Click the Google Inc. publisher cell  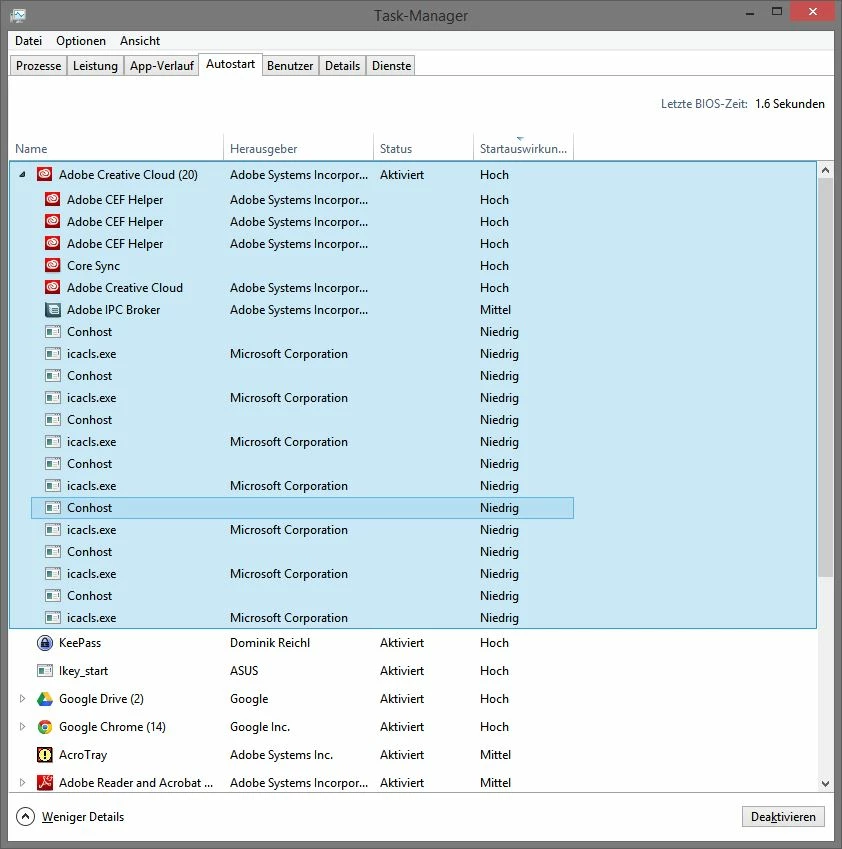coord(260,727)
